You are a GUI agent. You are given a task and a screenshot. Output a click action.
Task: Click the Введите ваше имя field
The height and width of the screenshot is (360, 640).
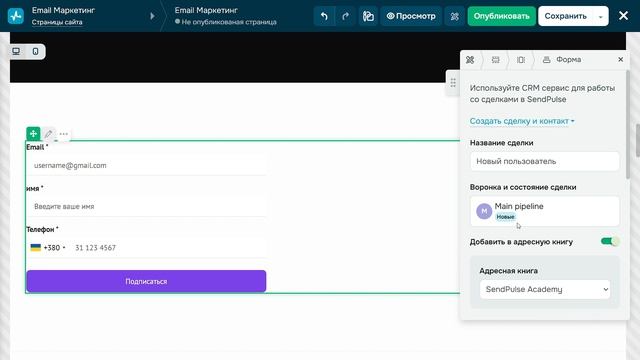coord(146,207)
